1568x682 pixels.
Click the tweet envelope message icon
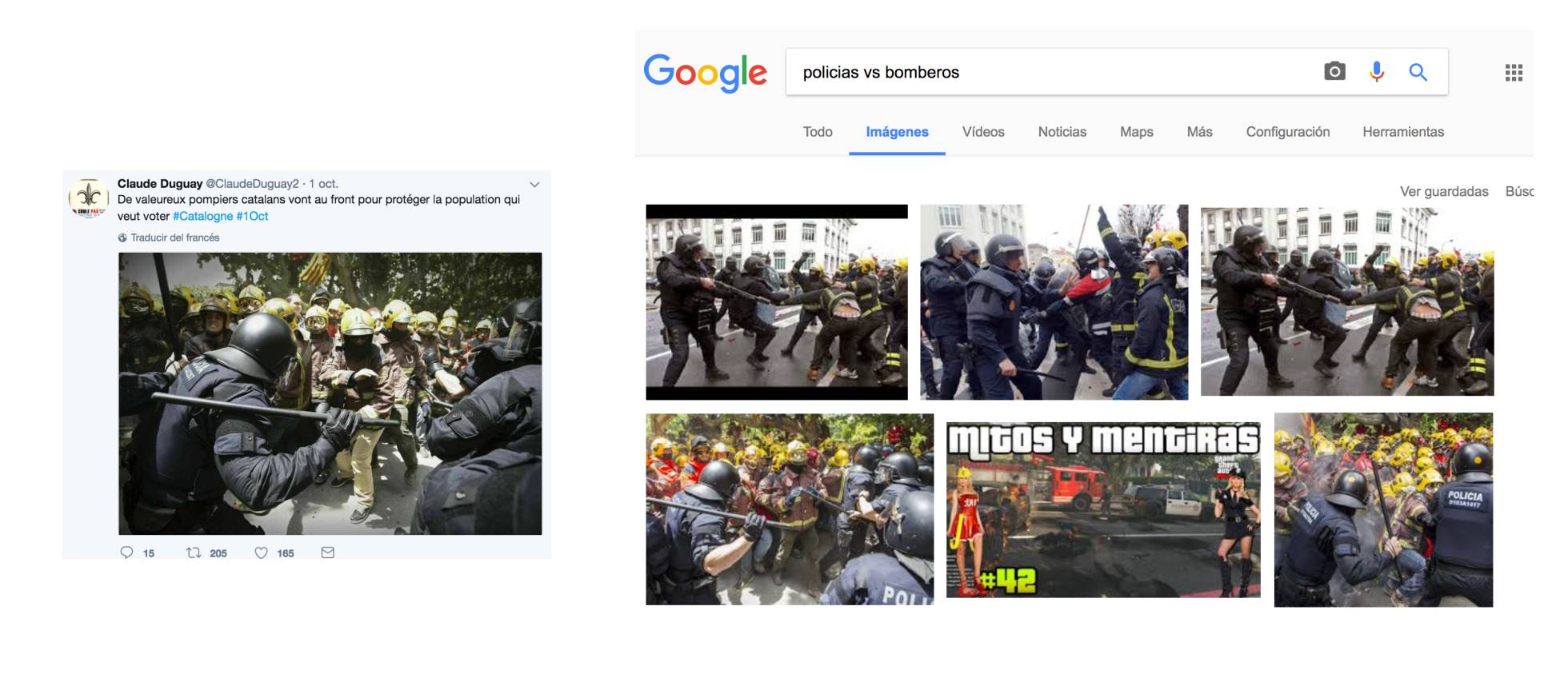point(328,552)
